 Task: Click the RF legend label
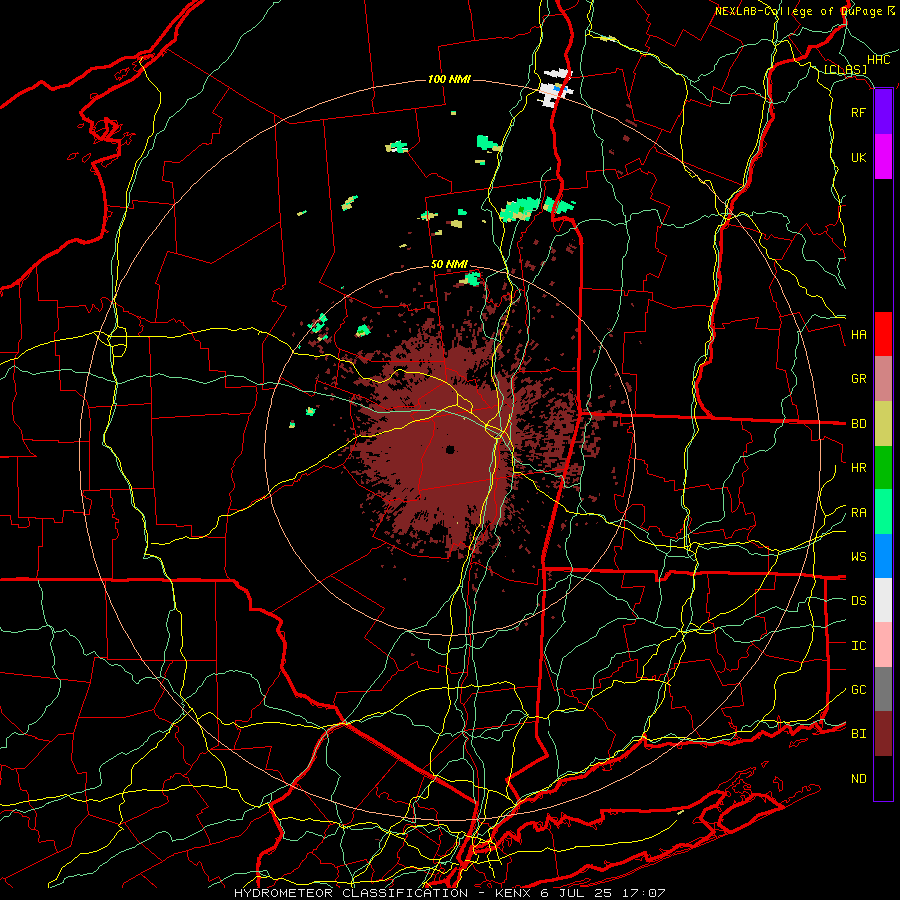point(859,112)
